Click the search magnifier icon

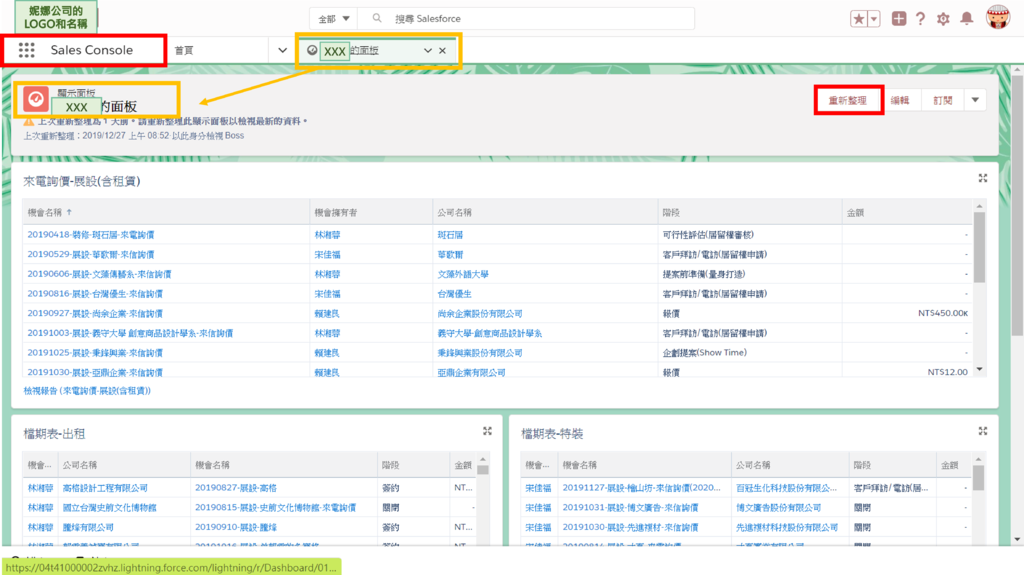[x=377, y=18]
